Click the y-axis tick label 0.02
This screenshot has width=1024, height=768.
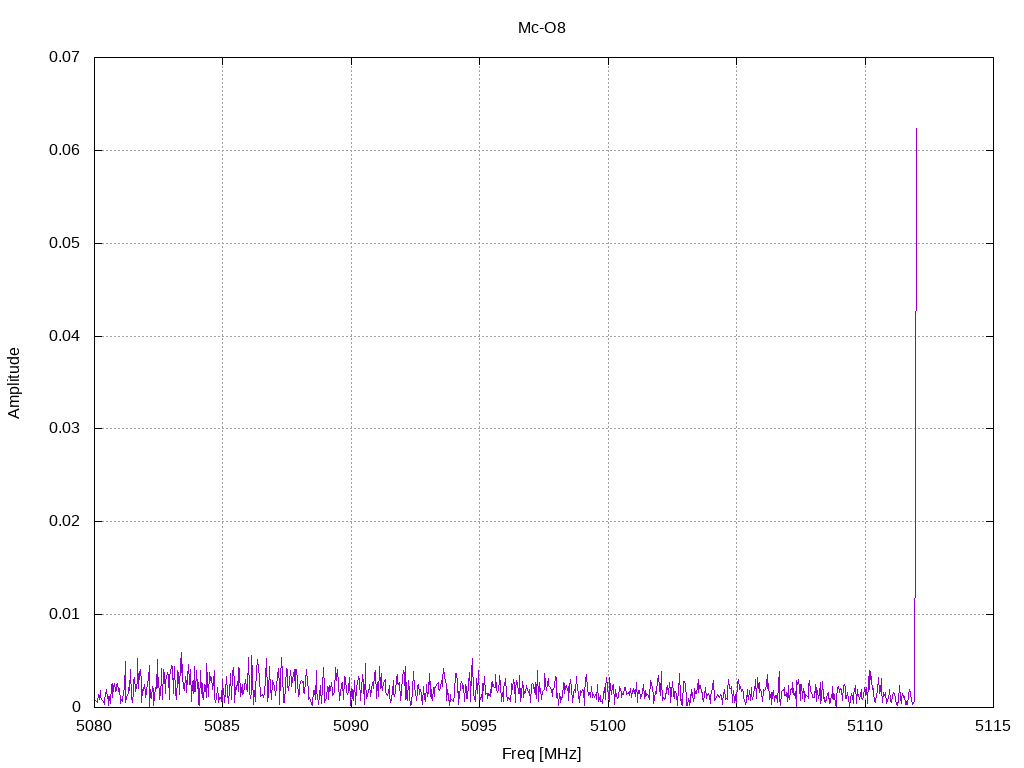[65, 521]
